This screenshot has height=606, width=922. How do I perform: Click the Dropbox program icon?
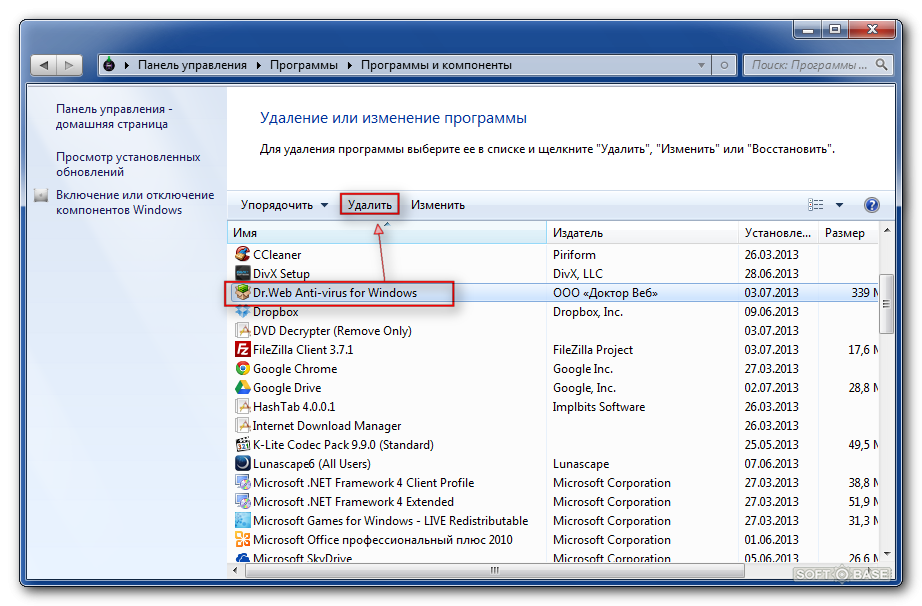pos(242,312)
